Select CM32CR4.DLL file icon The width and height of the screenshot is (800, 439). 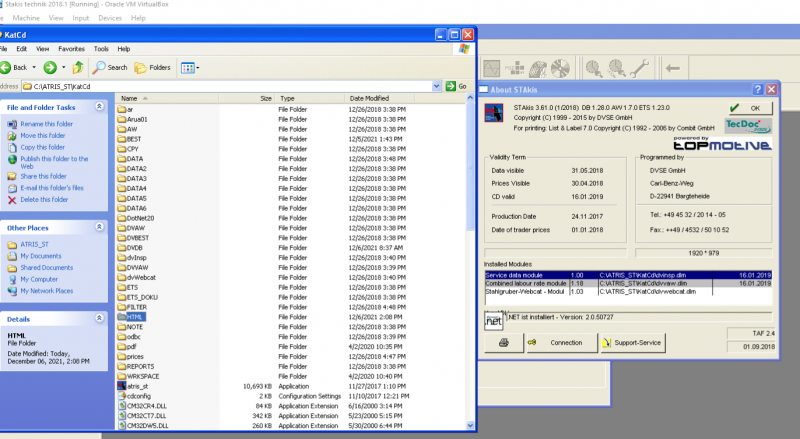[121, 406]
